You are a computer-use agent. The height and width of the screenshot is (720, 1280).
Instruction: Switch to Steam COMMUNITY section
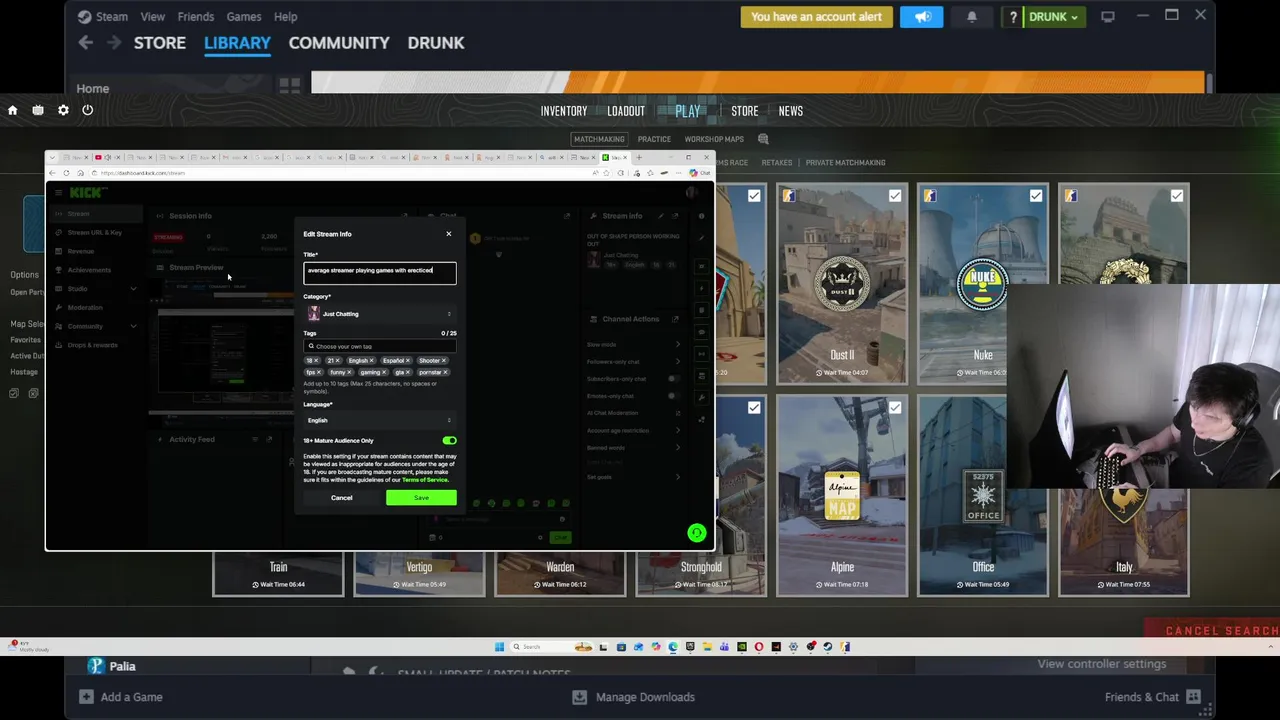click(339, 43)
